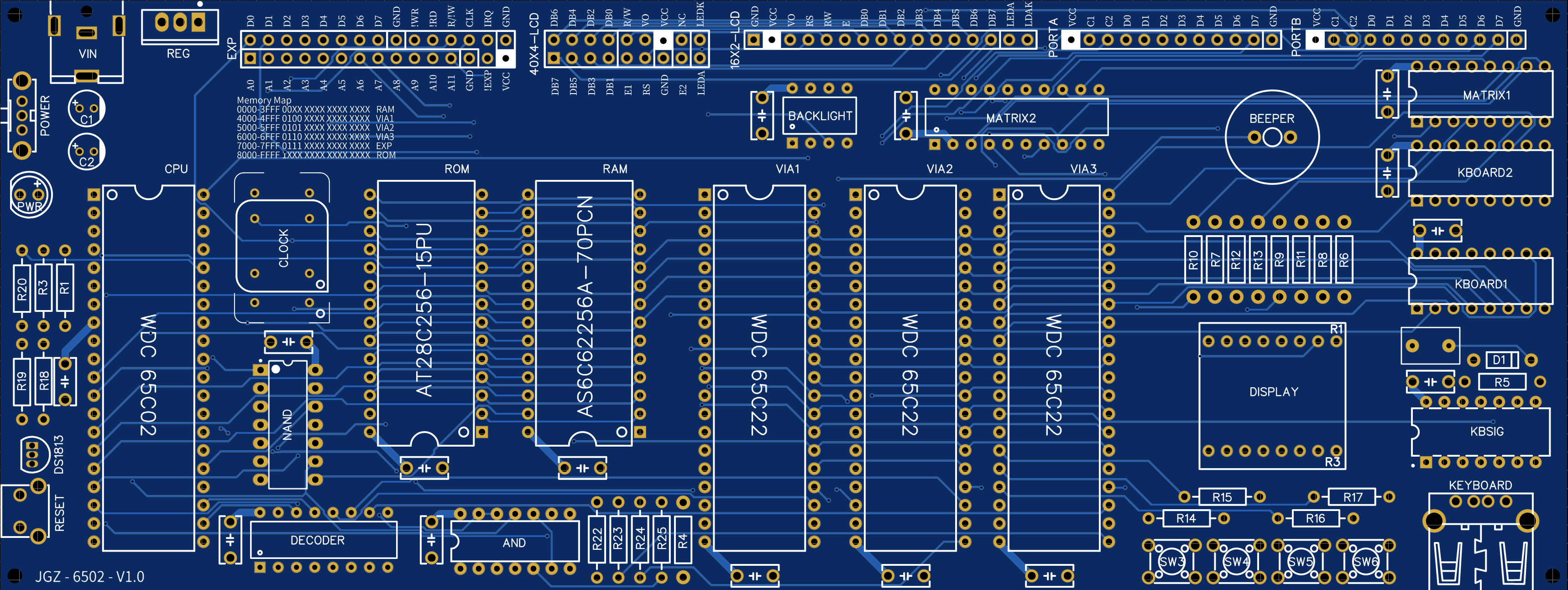Screen dimensions: 1568x590
Task: Select the DISPLAY module outline
Action: pyautogui.click(x=1272, y=396)
